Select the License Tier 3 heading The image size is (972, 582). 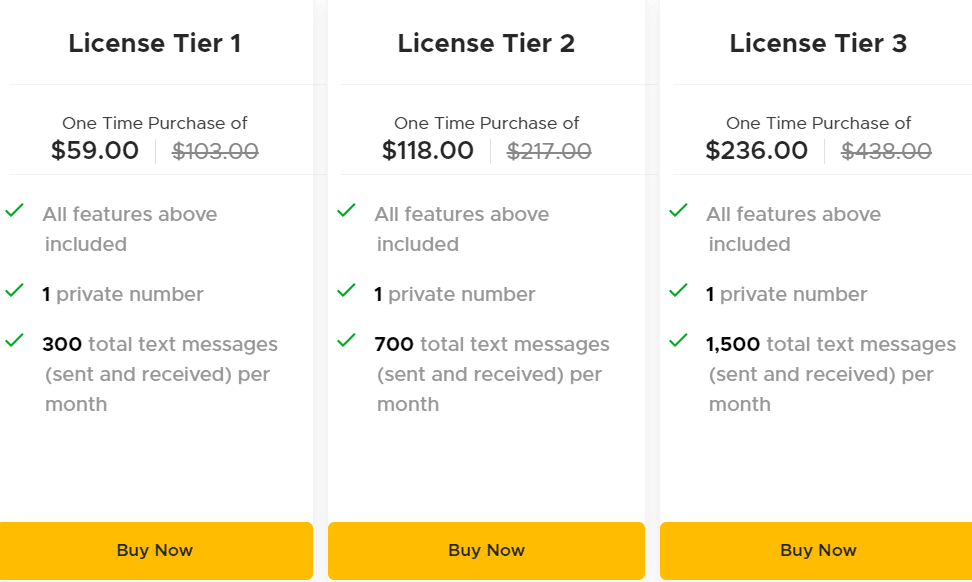[x=817, y=43]
